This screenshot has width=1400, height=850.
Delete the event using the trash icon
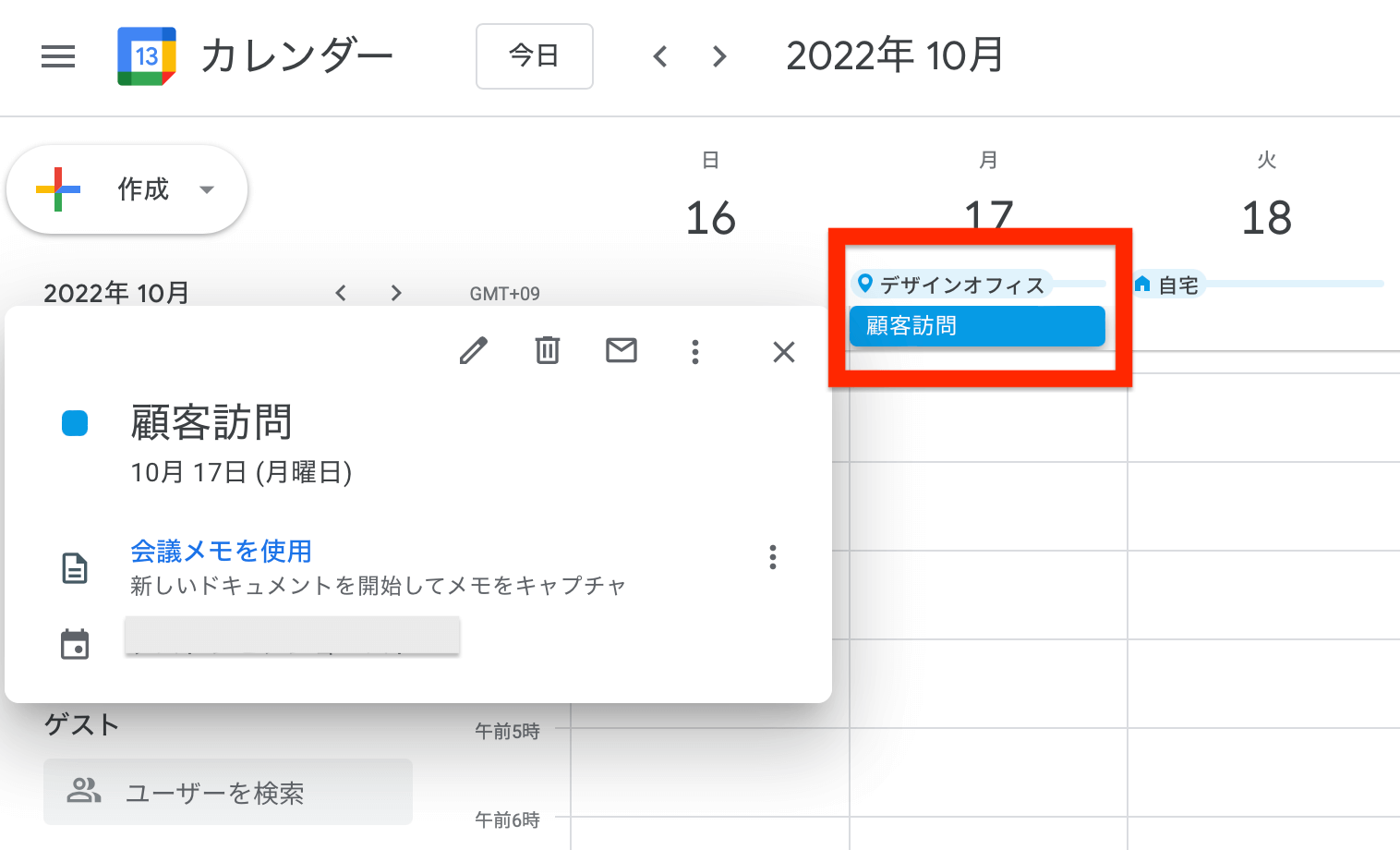point(548,351)
